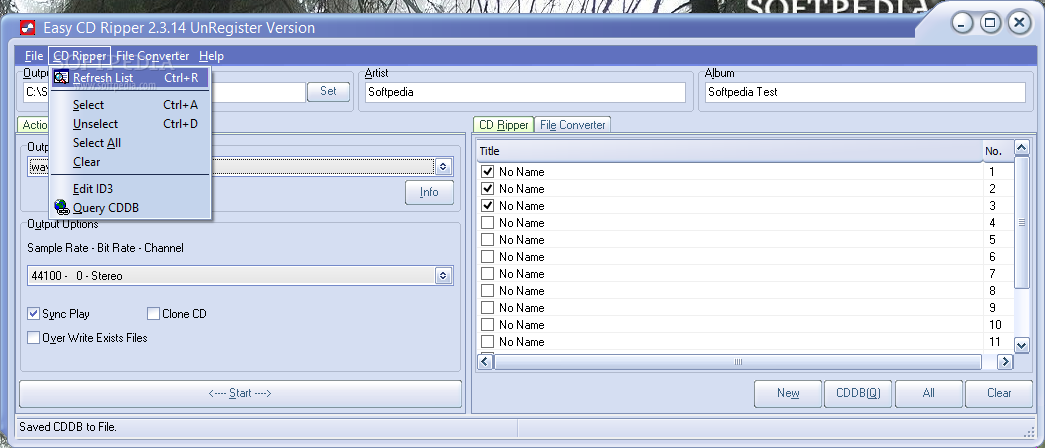Click the track number 11 cell
This screenshot has width=1045, height=448.
click(997, 341)
